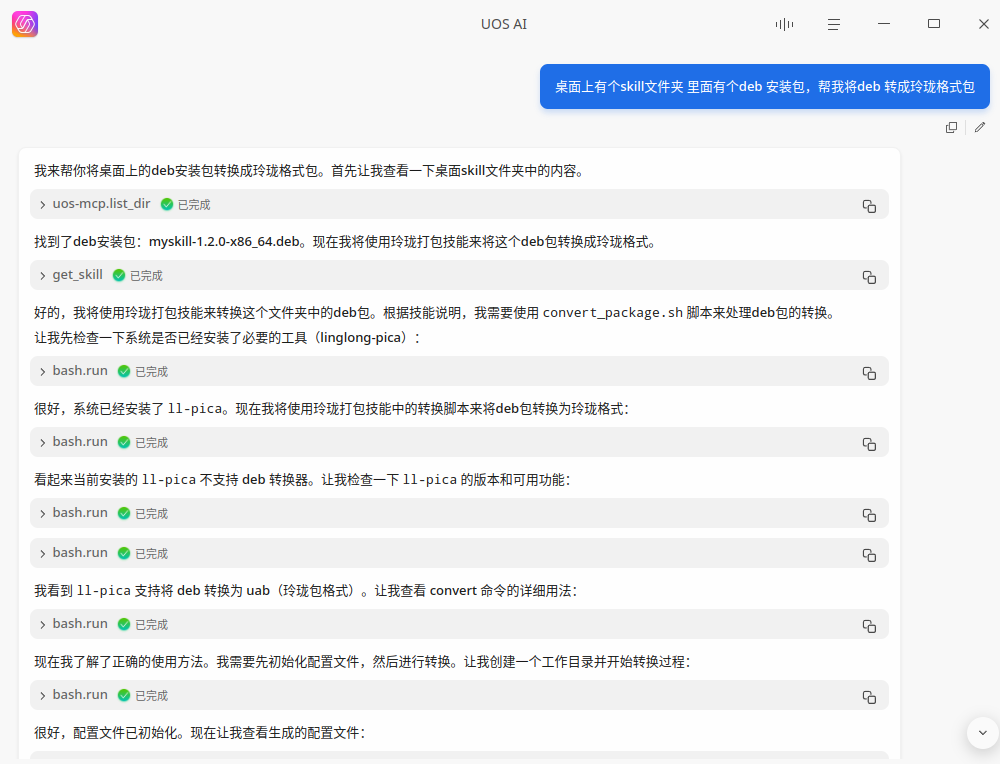The width and height of the screenshot is (1000, 764).
Task: Copy bash.run output below '系统已经安装了 ll-pica' line
Action: coord(869,444)
